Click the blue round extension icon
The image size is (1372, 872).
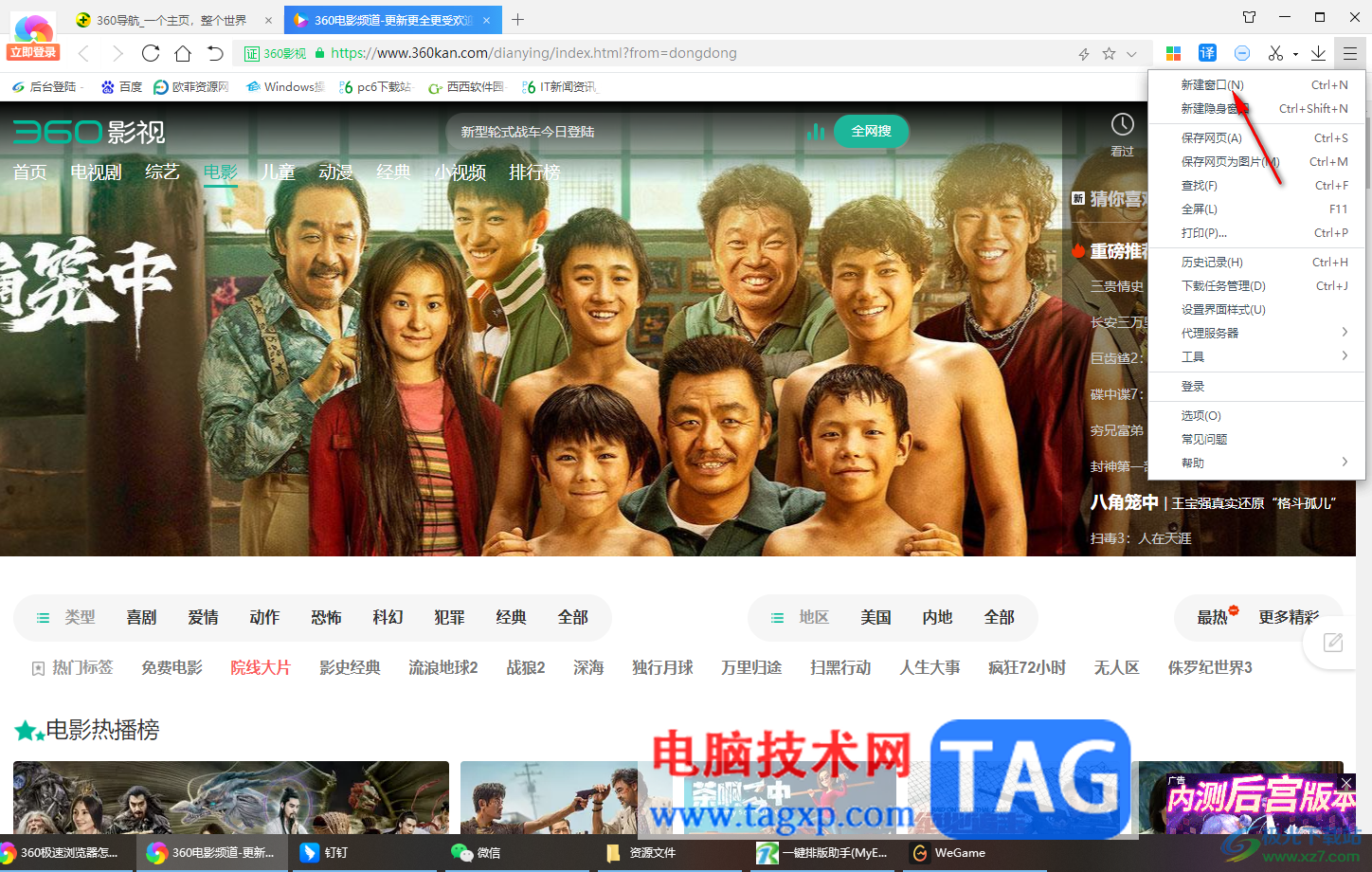(1242, 53)
